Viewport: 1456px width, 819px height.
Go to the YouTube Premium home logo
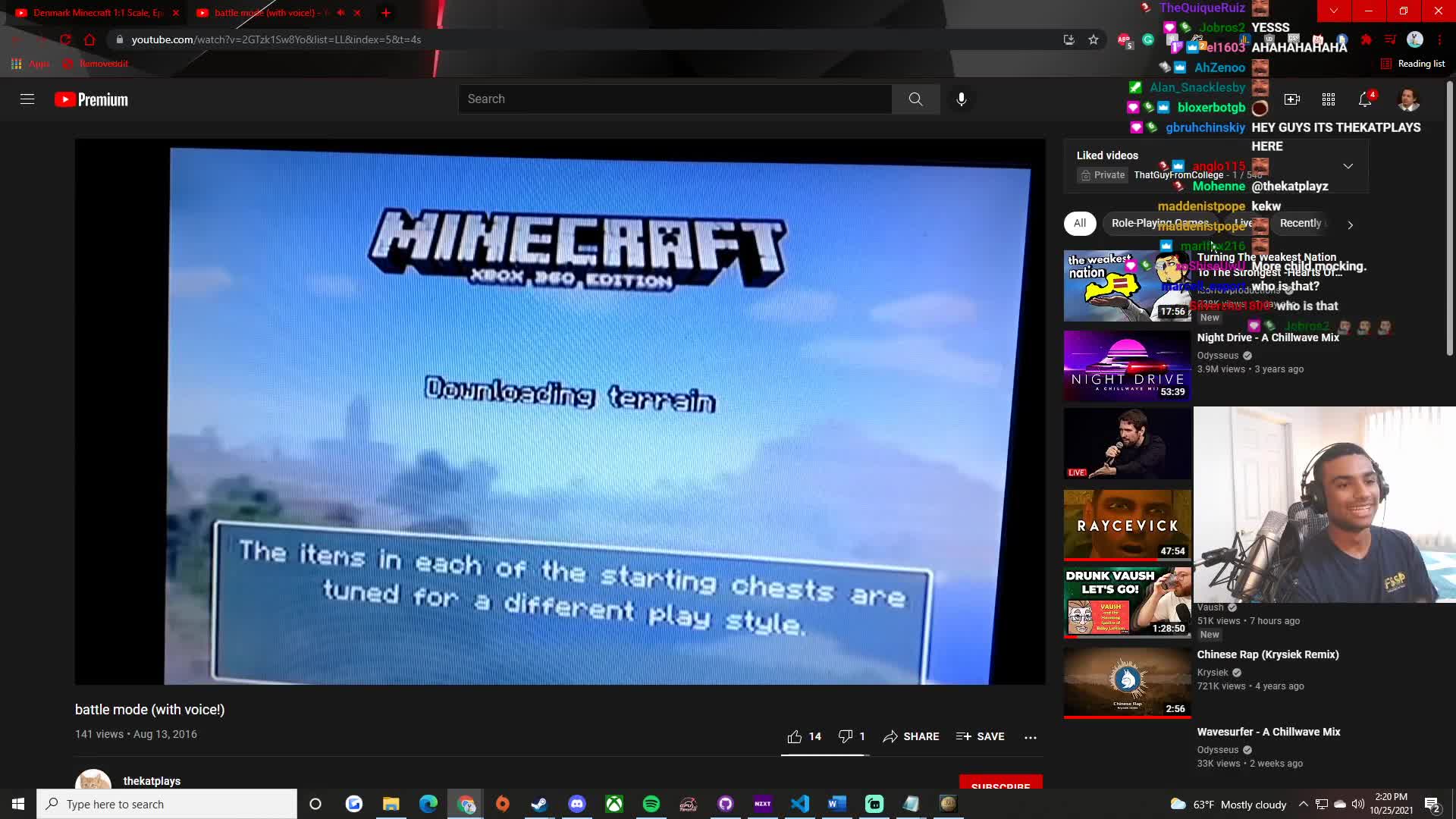coord(91,99)
